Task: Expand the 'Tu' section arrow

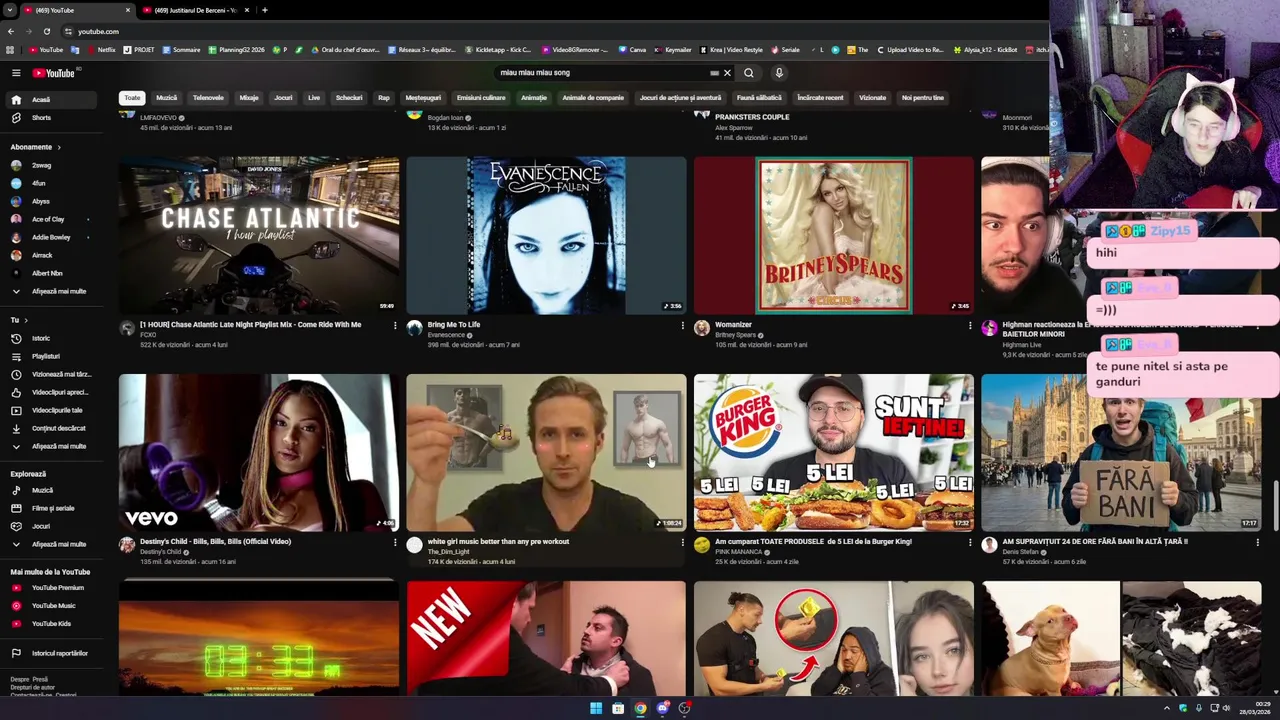Action: click(x=26, y=320)
